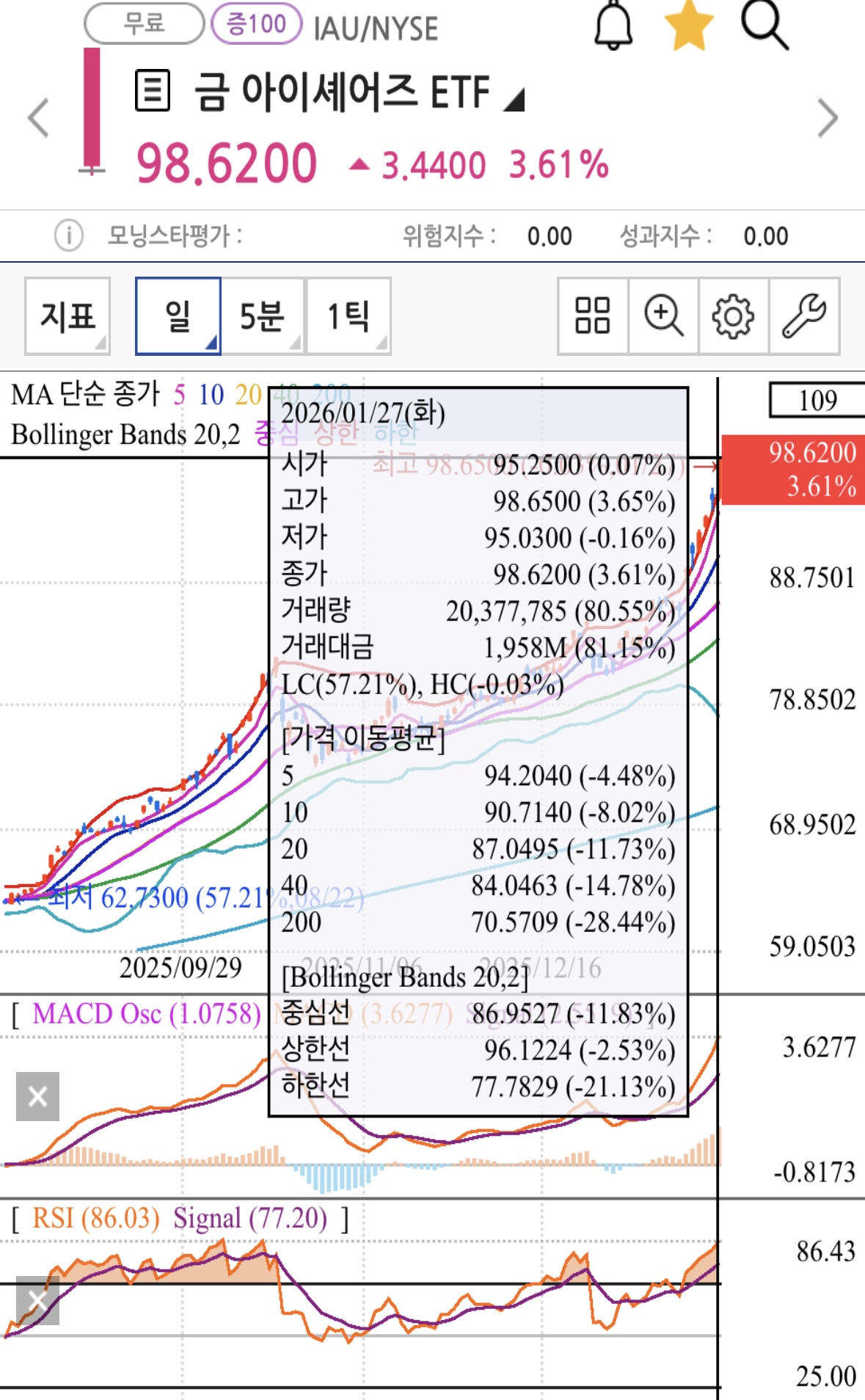This screenshot has width=865, height=1400.
Task: Tap the zoom-in magnifier plus icon
Action: (663, 316)
